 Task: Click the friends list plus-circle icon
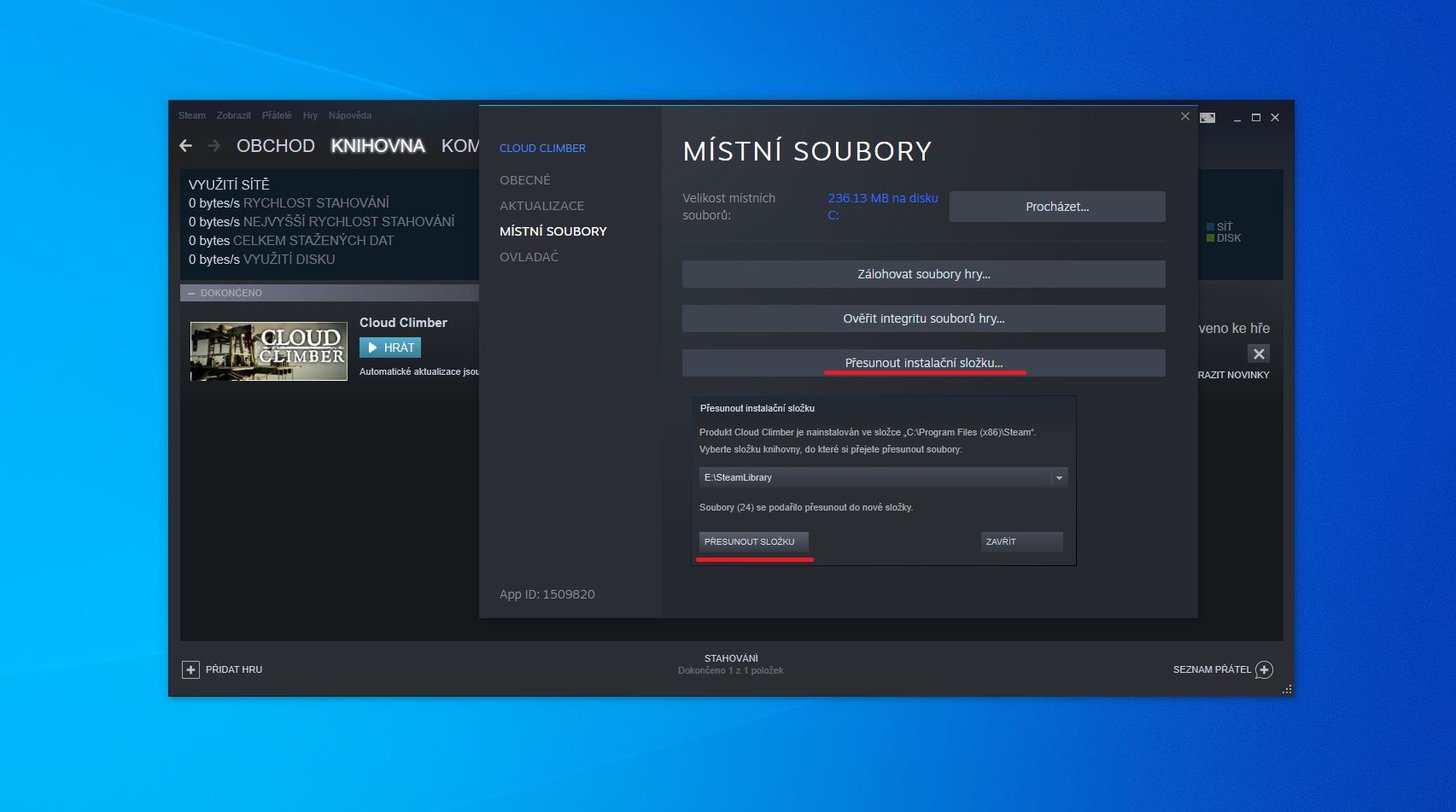click(1265, 669)
